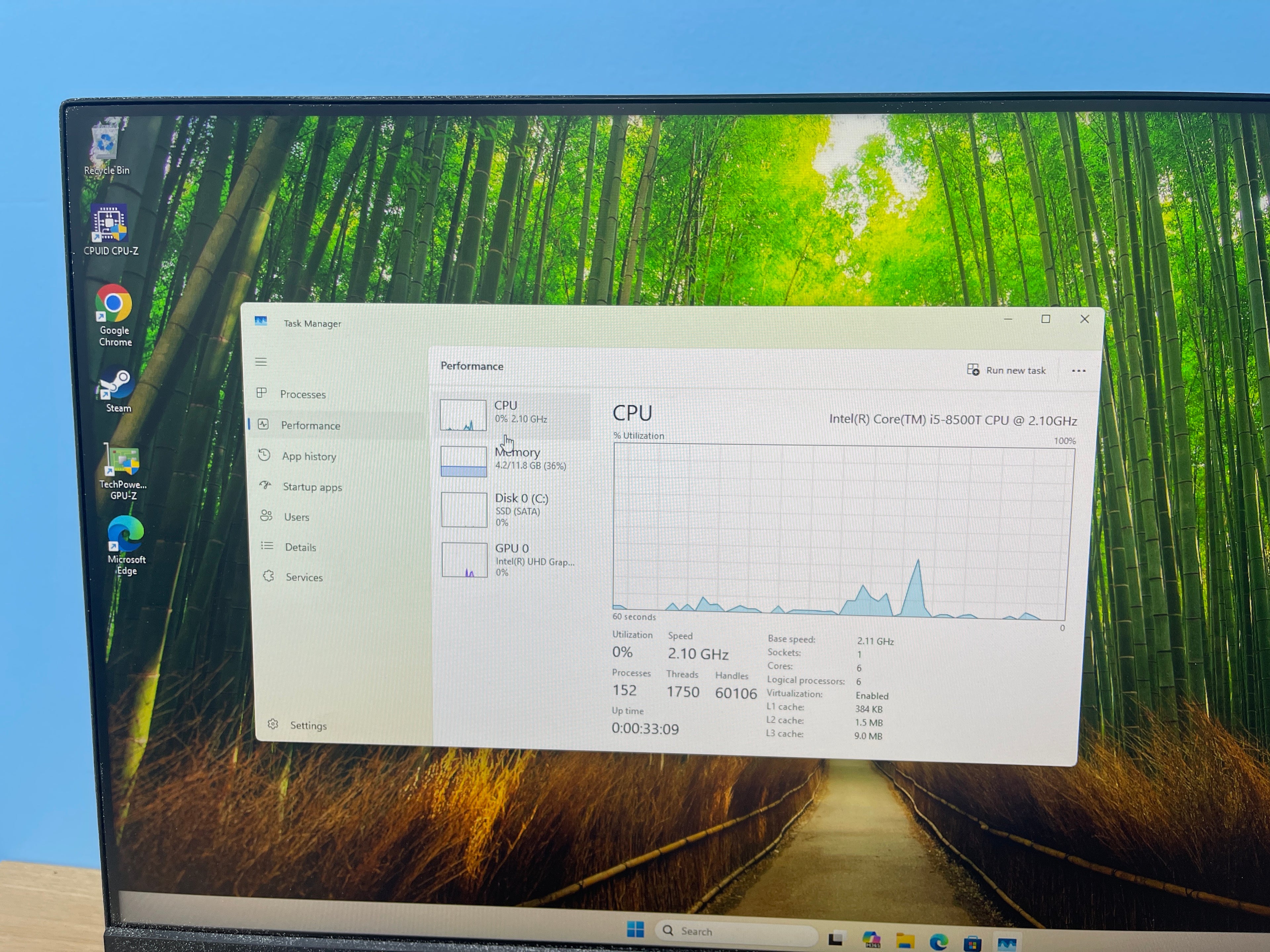The width and height of the screenshot is (1270, 952).
Task: Open the three-dot more options menu
Action: click(1079, 371)
